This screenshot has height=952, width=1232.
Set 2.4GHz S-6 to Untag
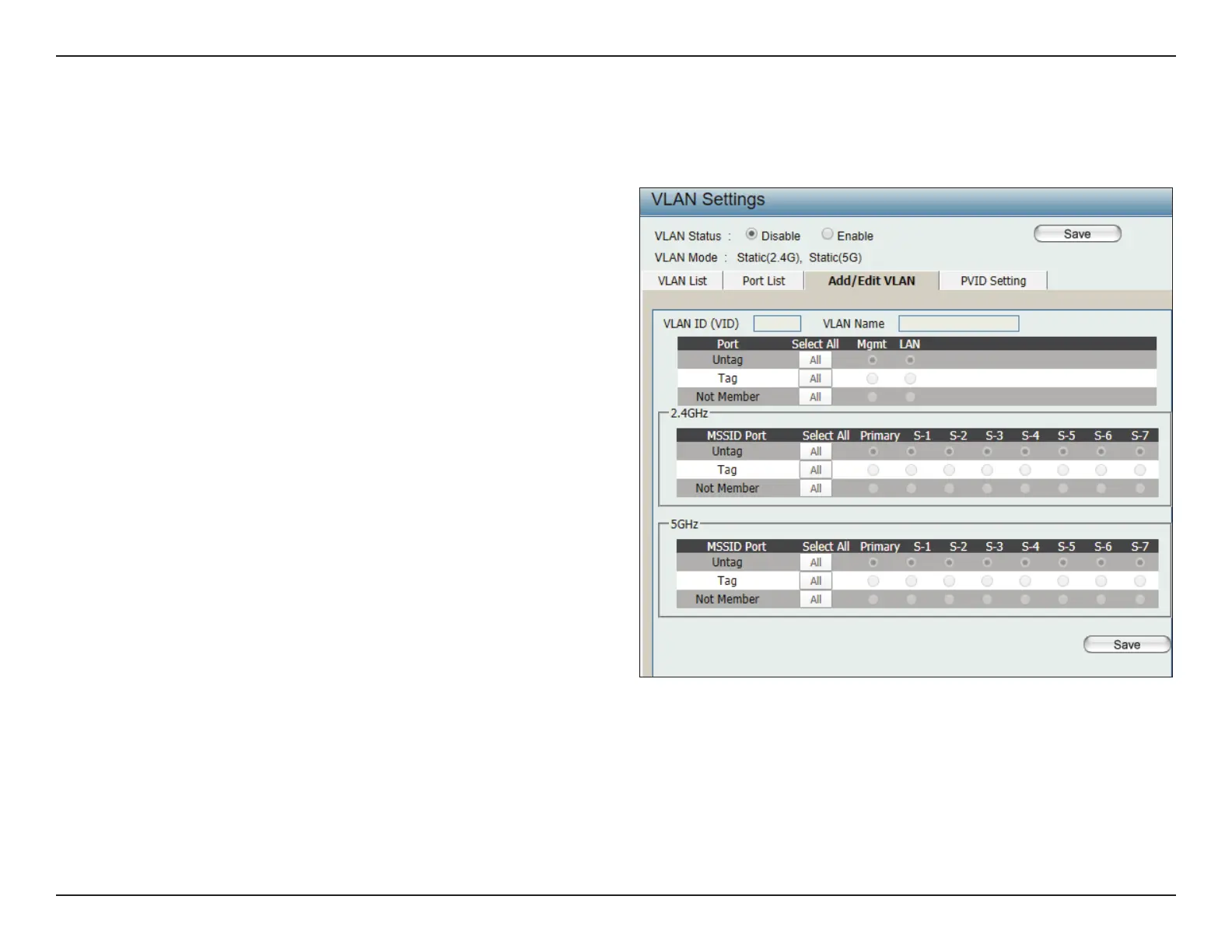(1101, 452)
